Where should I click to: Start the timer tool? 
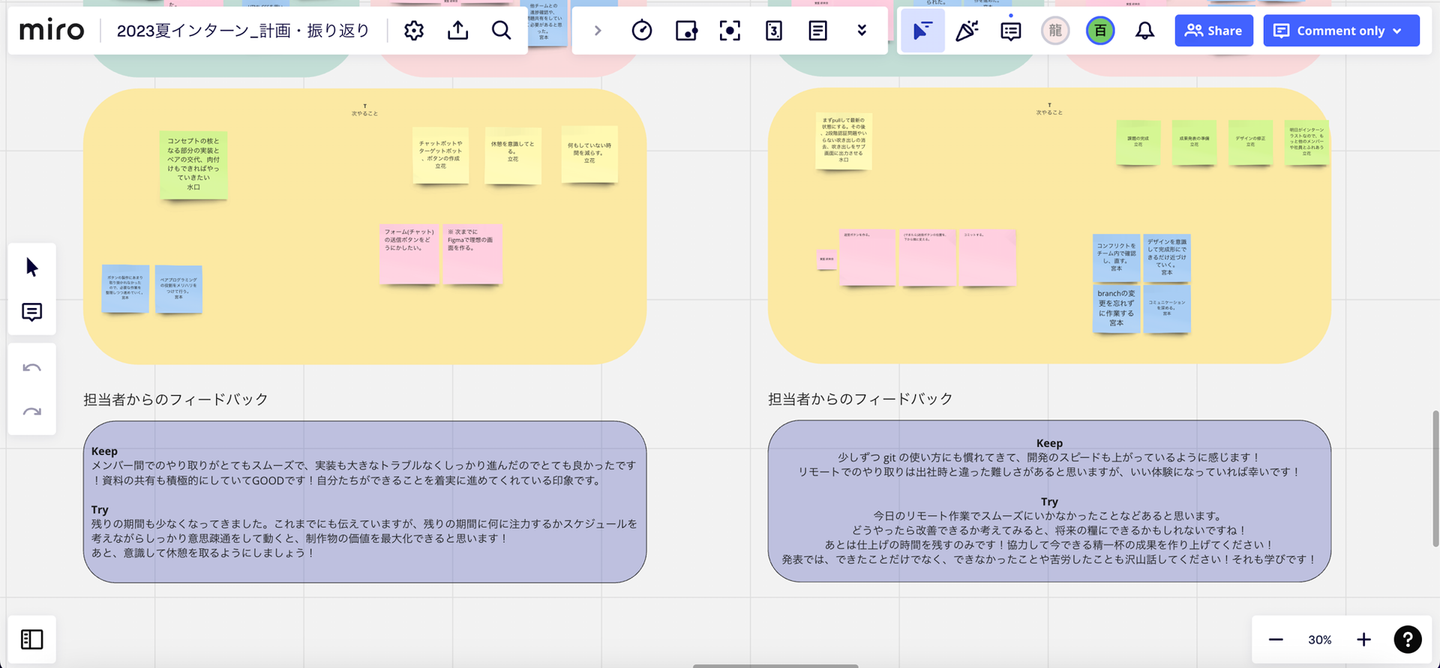[642, 31]
